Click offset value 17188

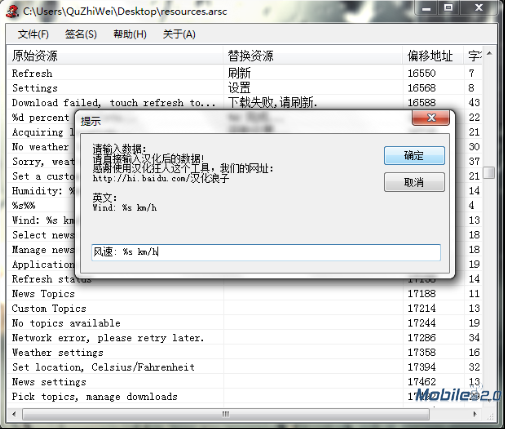[422, 294]
